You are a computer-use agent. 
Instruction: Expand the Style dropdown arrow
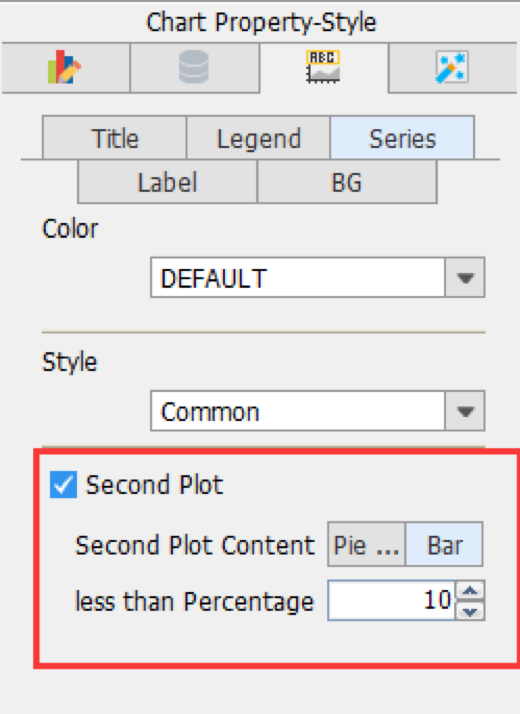[x=465, y=411]
